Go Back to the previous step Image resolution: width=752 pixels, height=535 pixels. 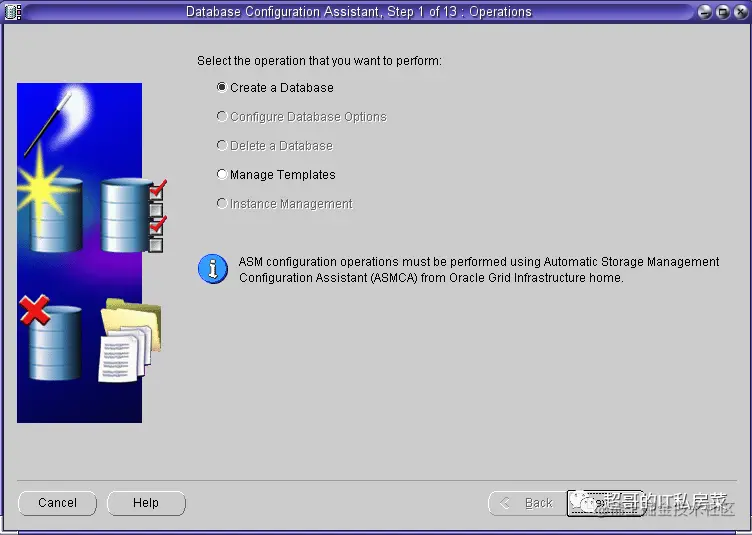[x=527, y=503]
